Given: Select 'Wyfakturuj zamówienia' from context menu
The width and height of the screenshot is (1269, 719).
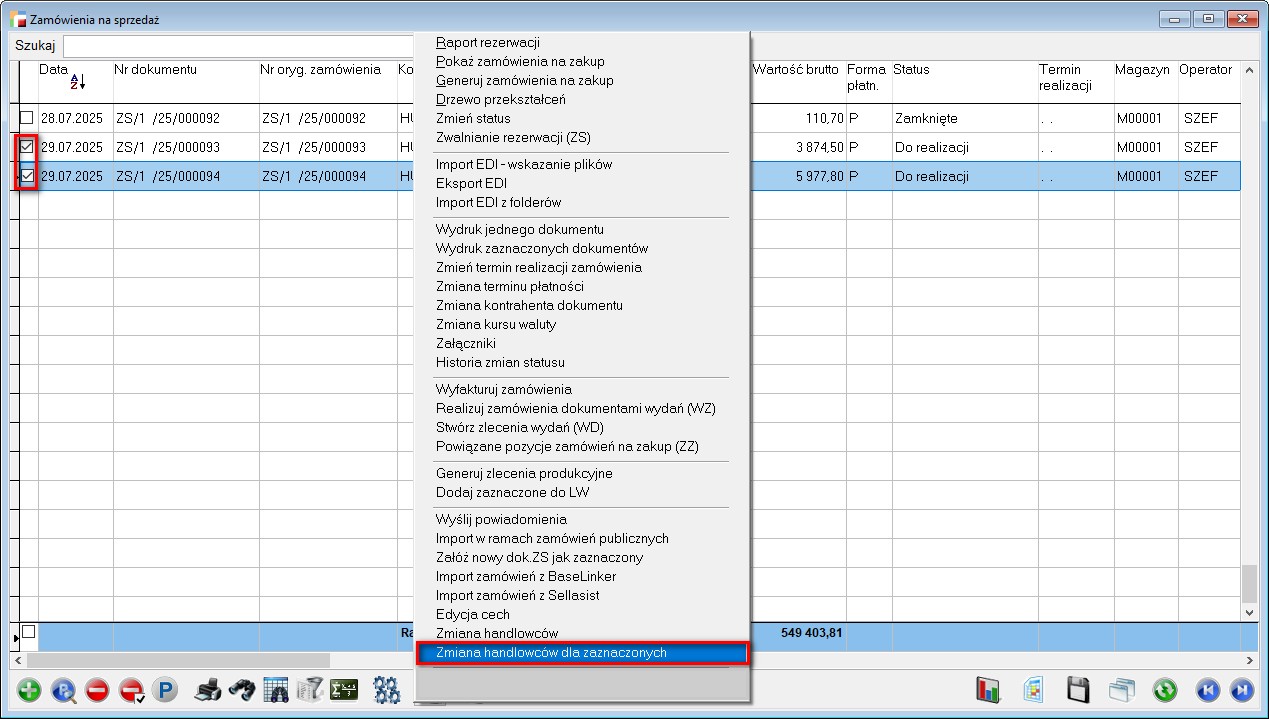Looking at the screenshot, I should 504,389.
